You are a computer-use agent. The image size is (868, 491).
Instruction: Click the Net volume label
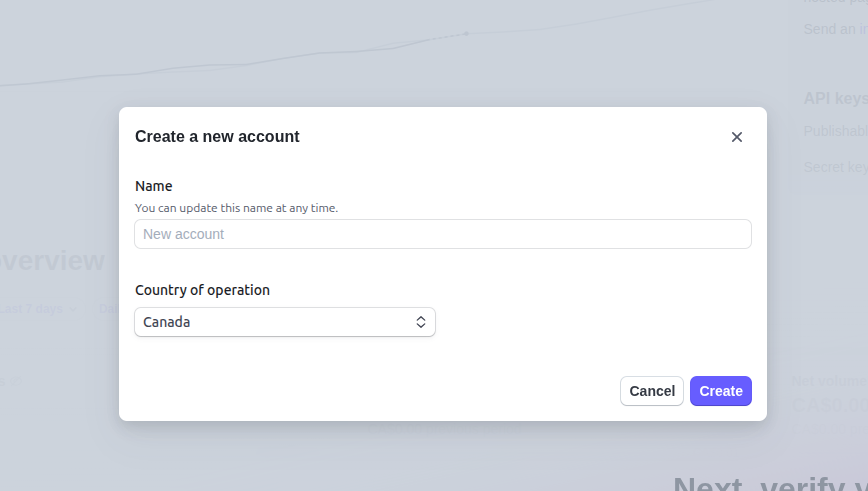[829, 381]
